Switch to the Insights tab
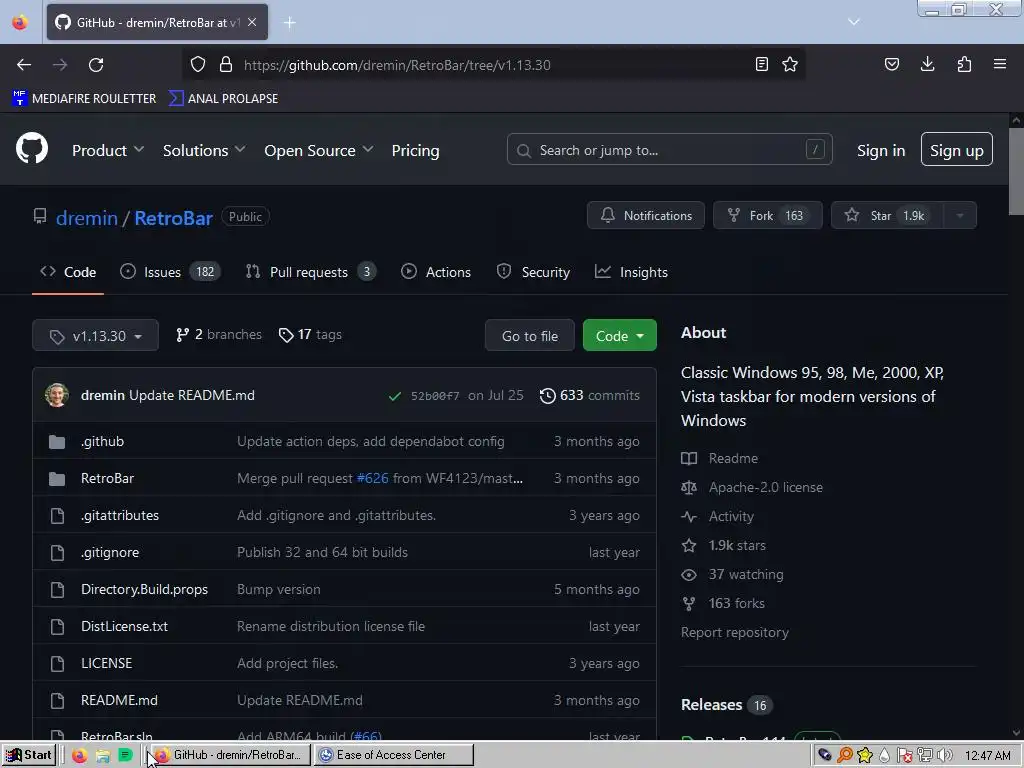Screen dimensions: 1024x768 pos(632,272)
